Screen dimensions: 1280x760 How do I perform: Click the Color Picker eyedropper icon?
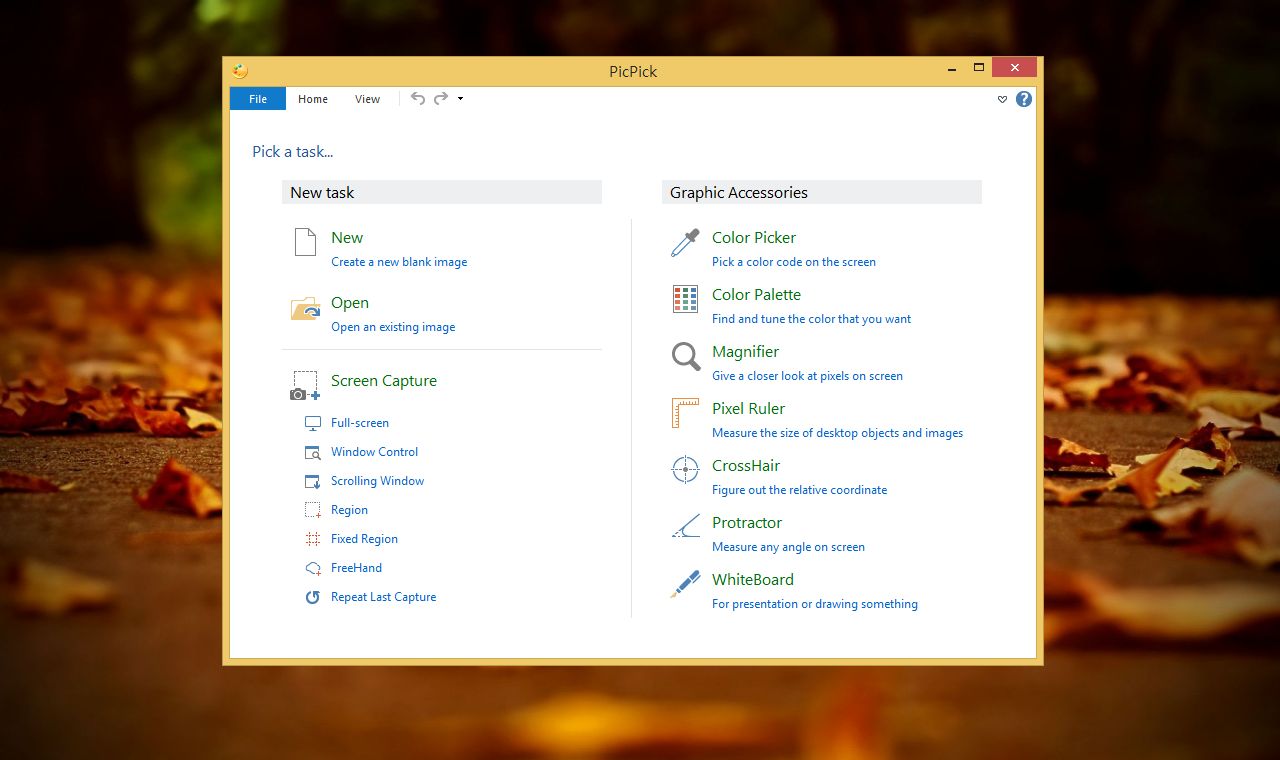[685, 243]
